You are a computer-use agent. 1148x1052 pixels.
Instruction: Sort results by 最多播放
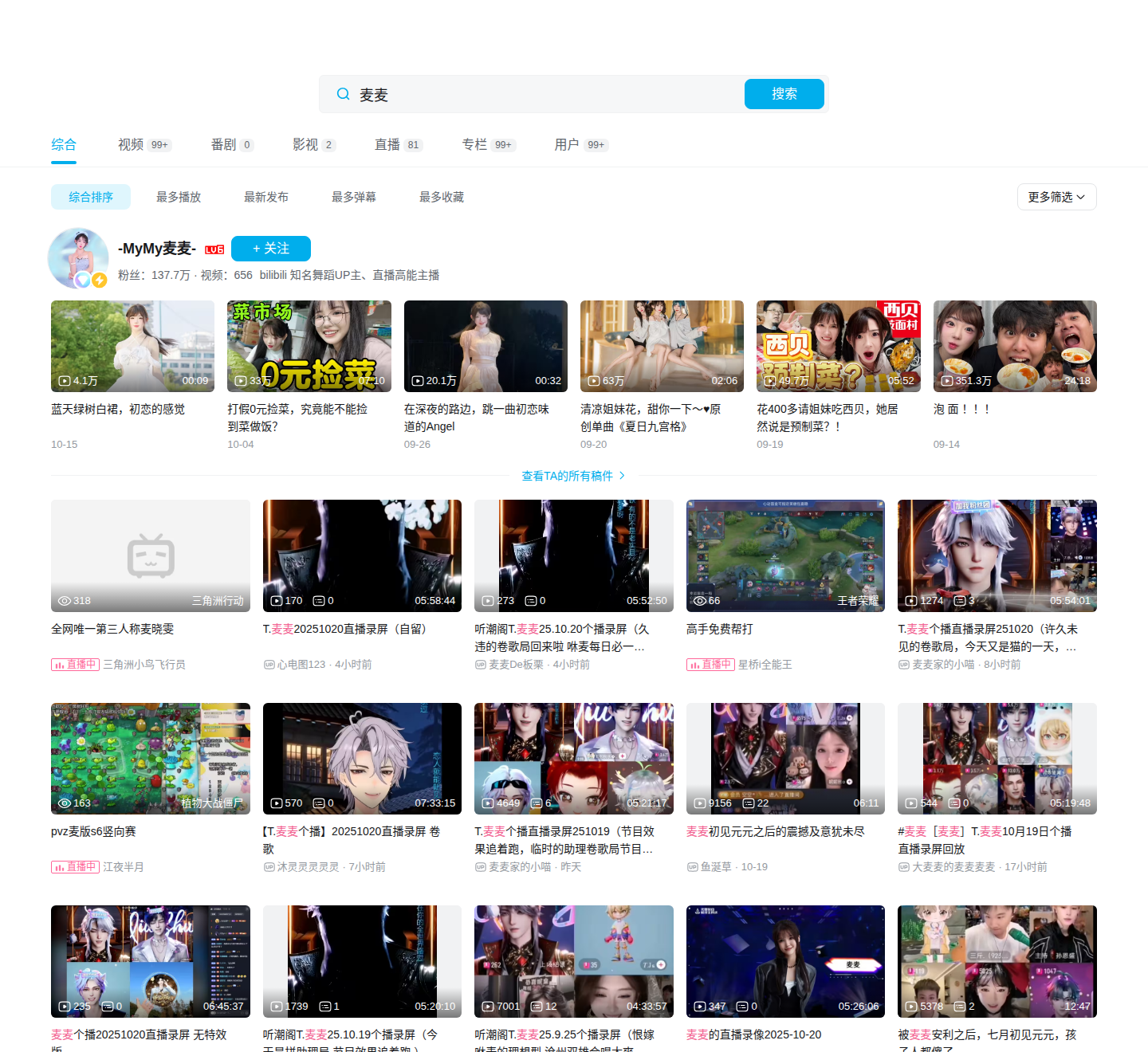click(179, 197)
